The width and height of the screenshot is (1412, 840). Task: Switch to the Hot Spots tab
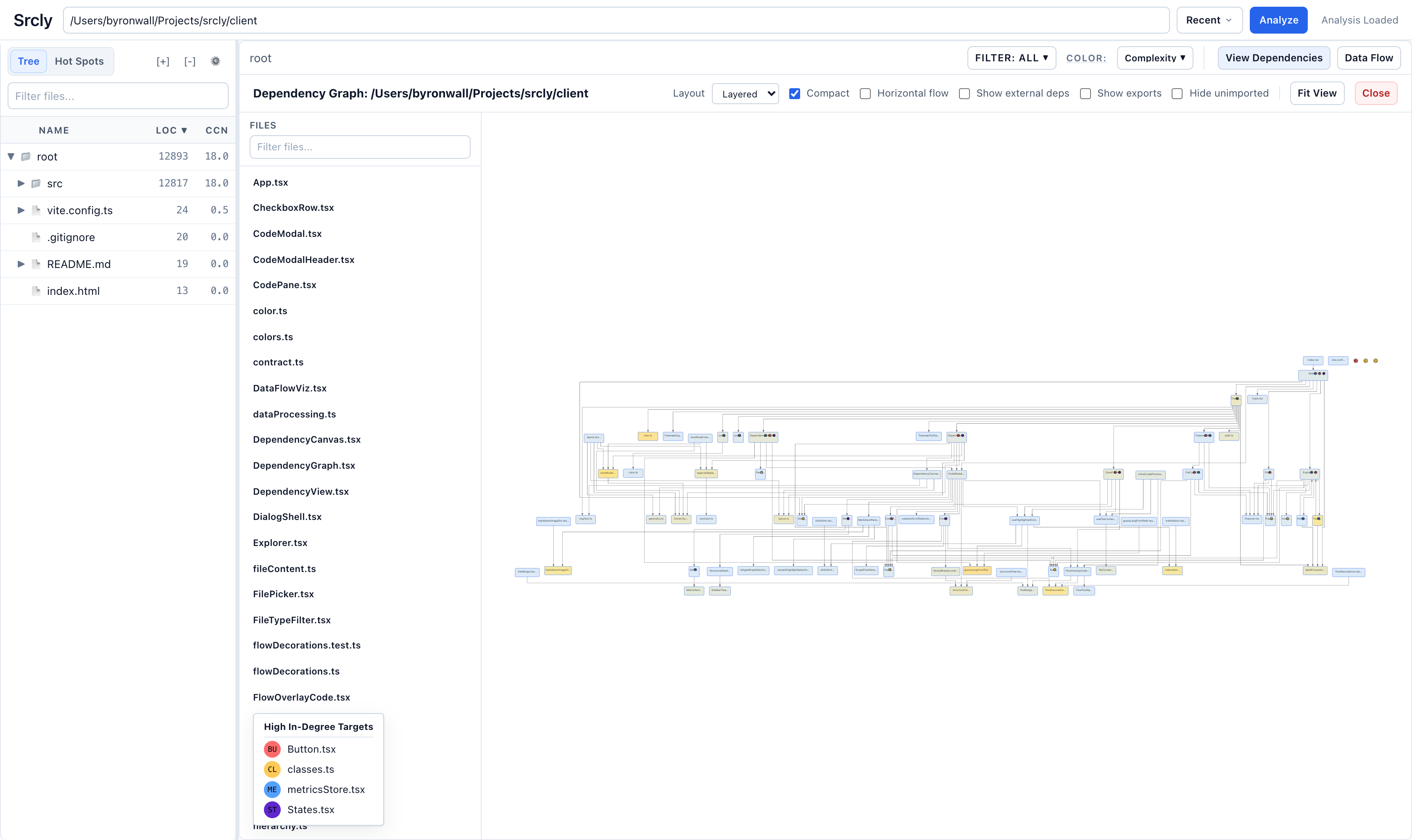(79, 61)
